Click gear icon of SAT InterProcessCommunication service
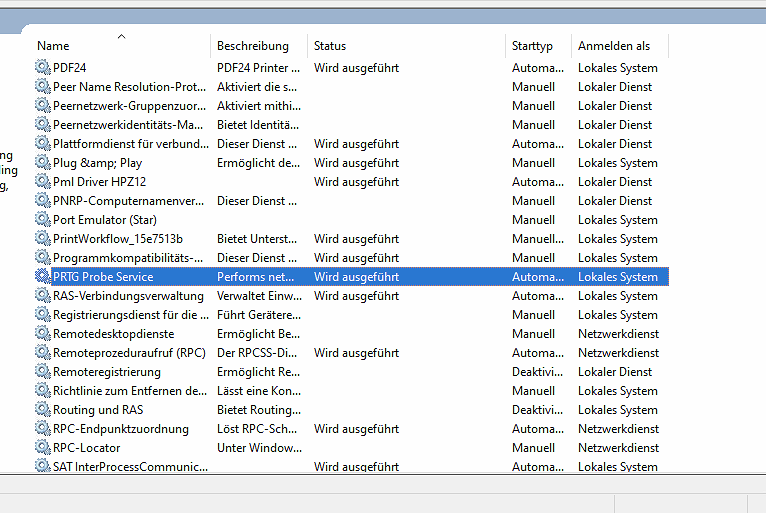Image resolution: width=766 pixels, height=513 pixels. click(x=42, y=466)
